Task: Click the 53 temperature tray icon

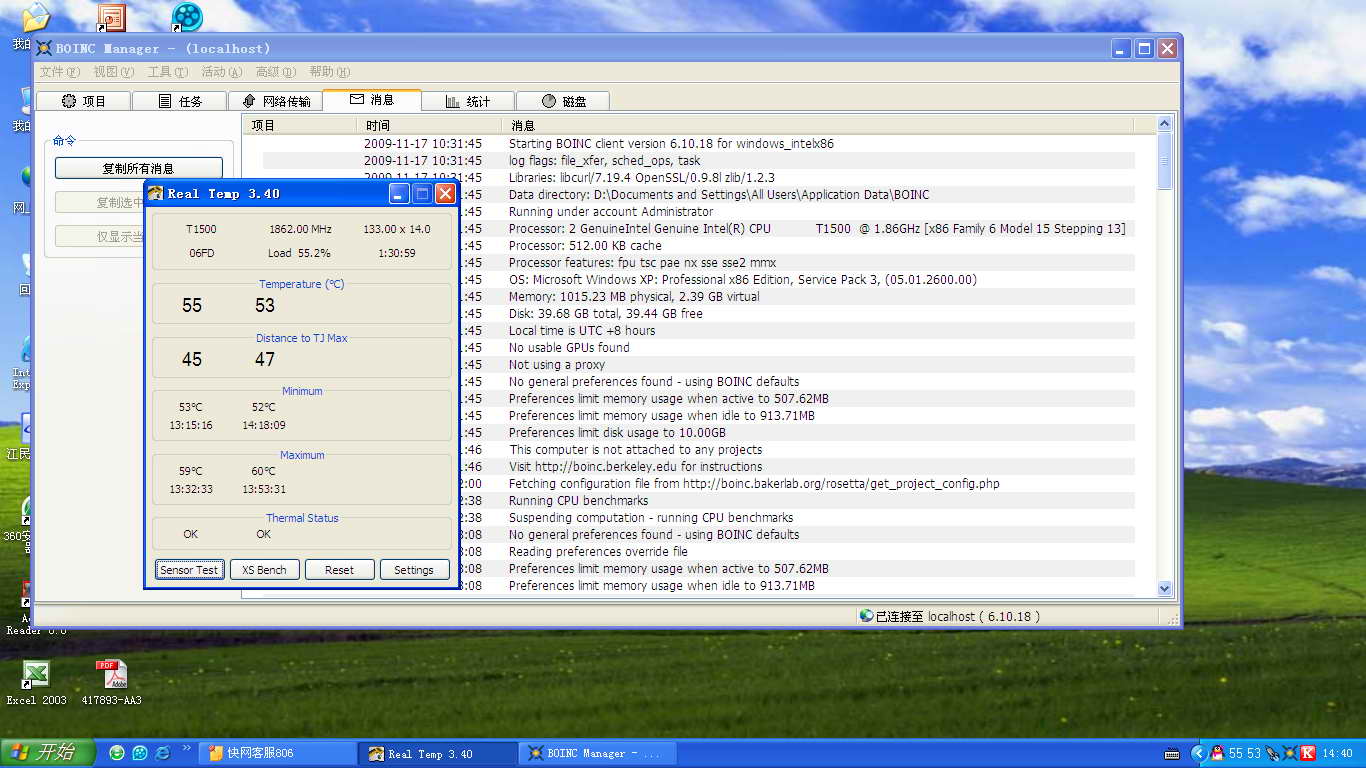Action: 1254,753
